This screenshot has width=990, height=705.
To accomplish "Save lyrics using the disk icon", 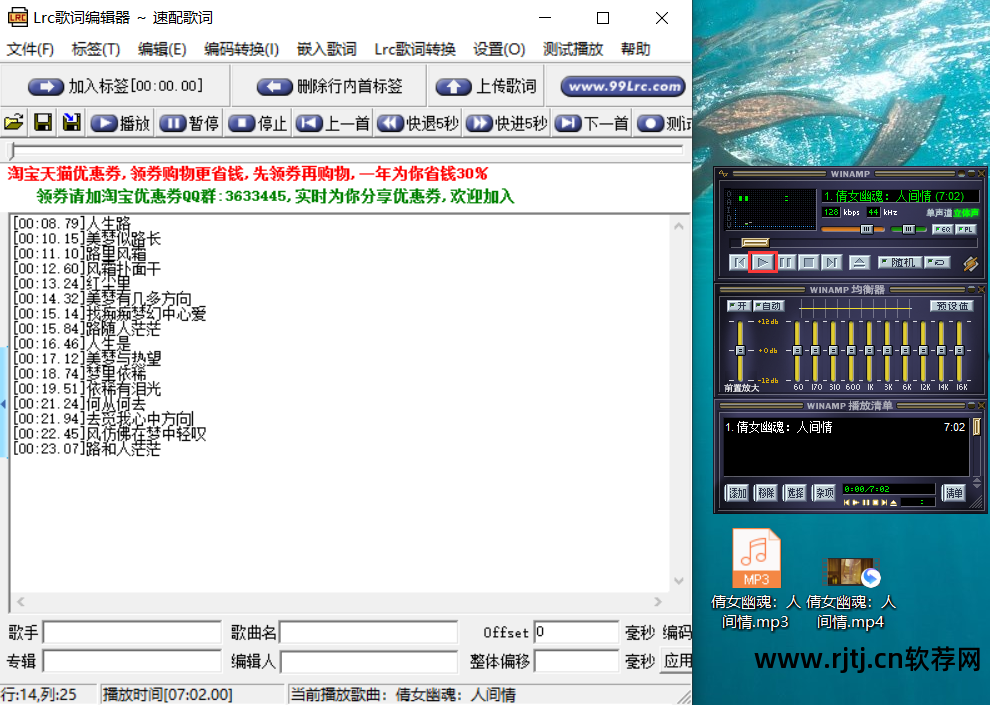I will pyautogui.click(x=41, y=123).
